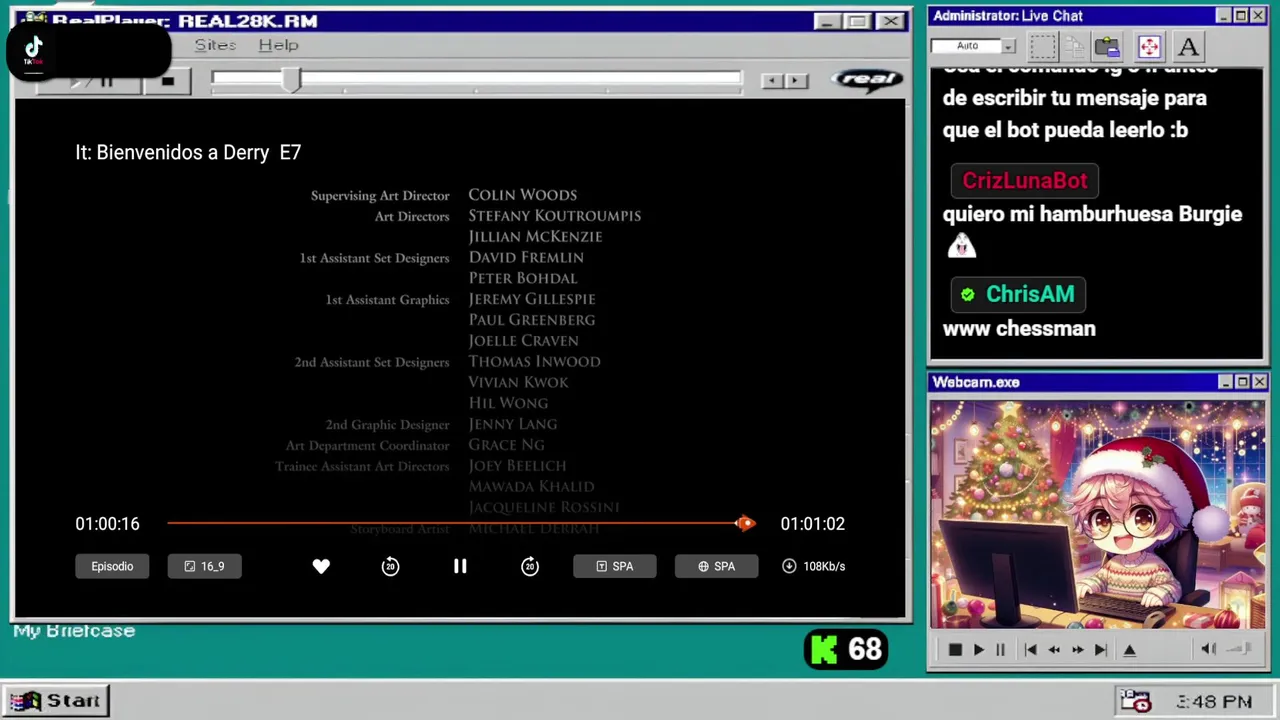
Task: Click the green K 68 counter badge
Action: click(x=846, y=650)
